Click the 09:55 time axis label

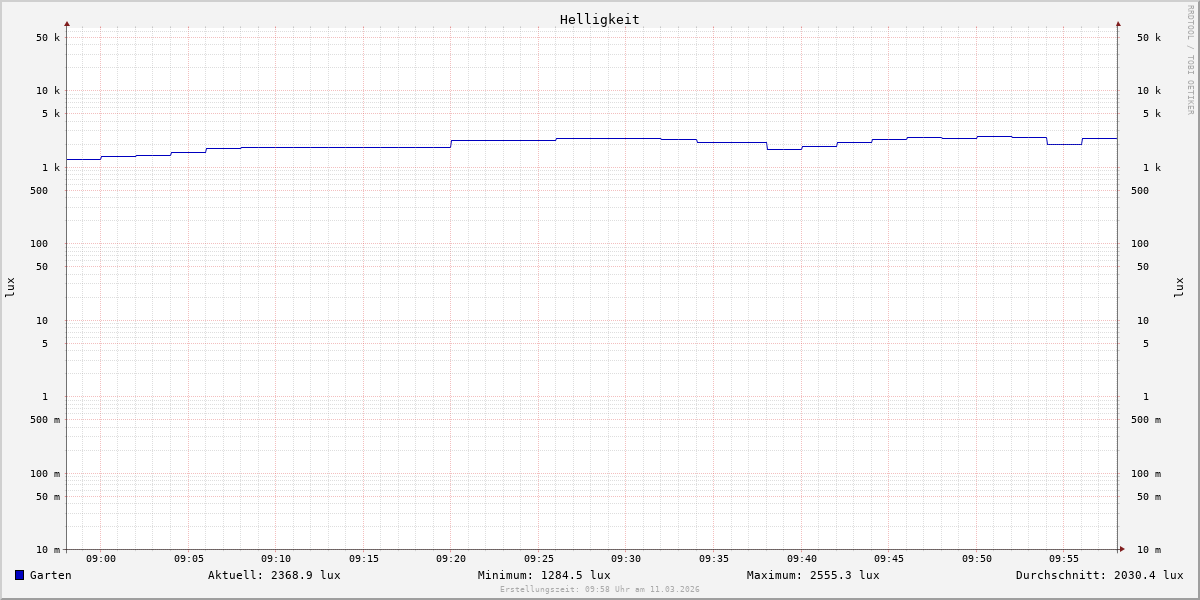coord(1064,559)
